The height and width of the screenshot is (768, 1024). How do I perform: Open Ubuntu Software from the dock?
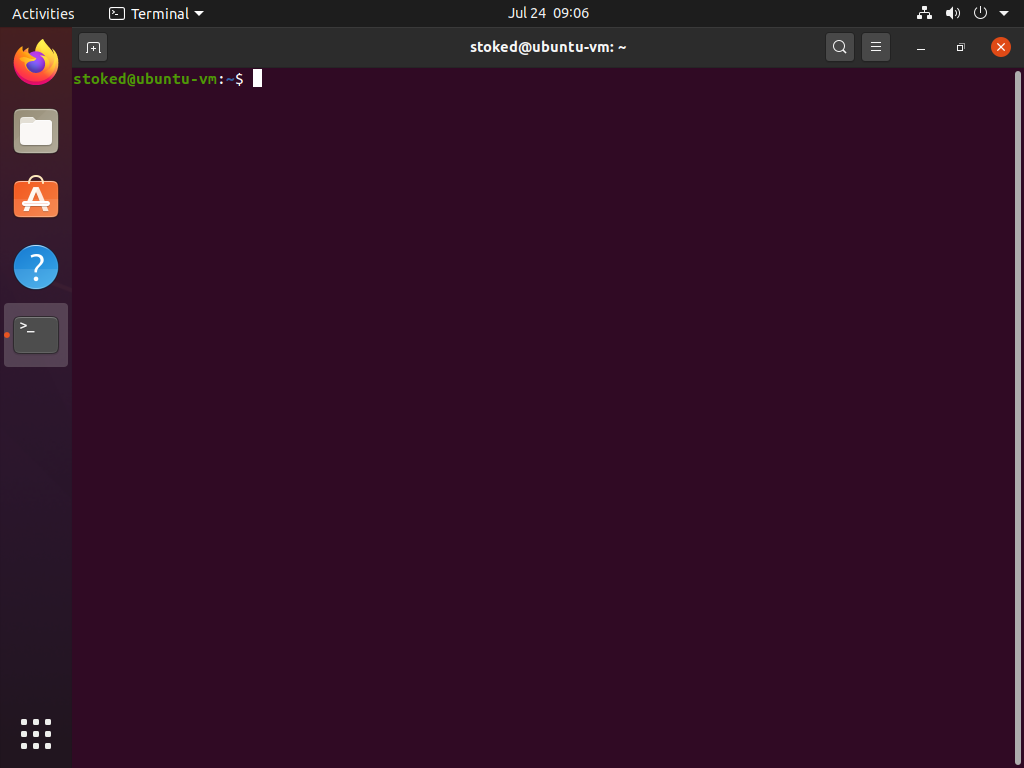point(36,199)
